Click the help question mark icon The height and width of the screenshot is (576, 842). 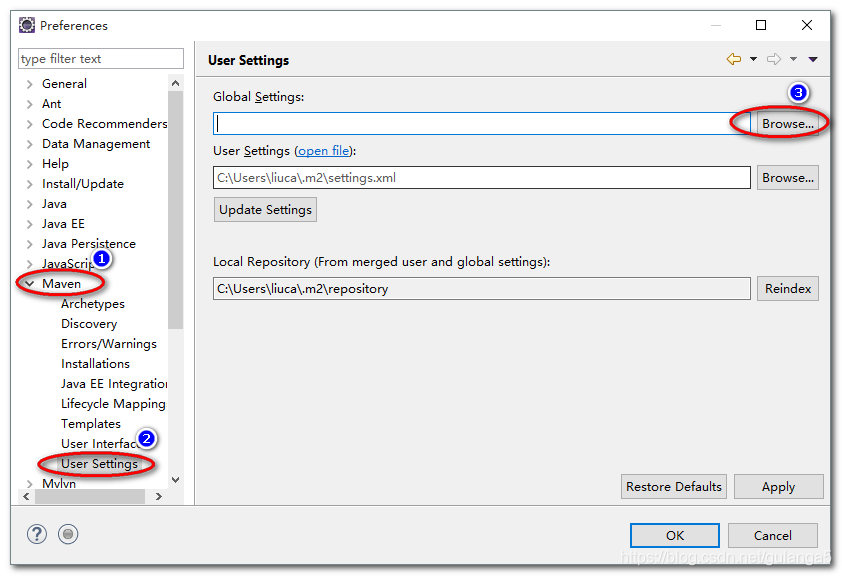[x=37, y=534]
